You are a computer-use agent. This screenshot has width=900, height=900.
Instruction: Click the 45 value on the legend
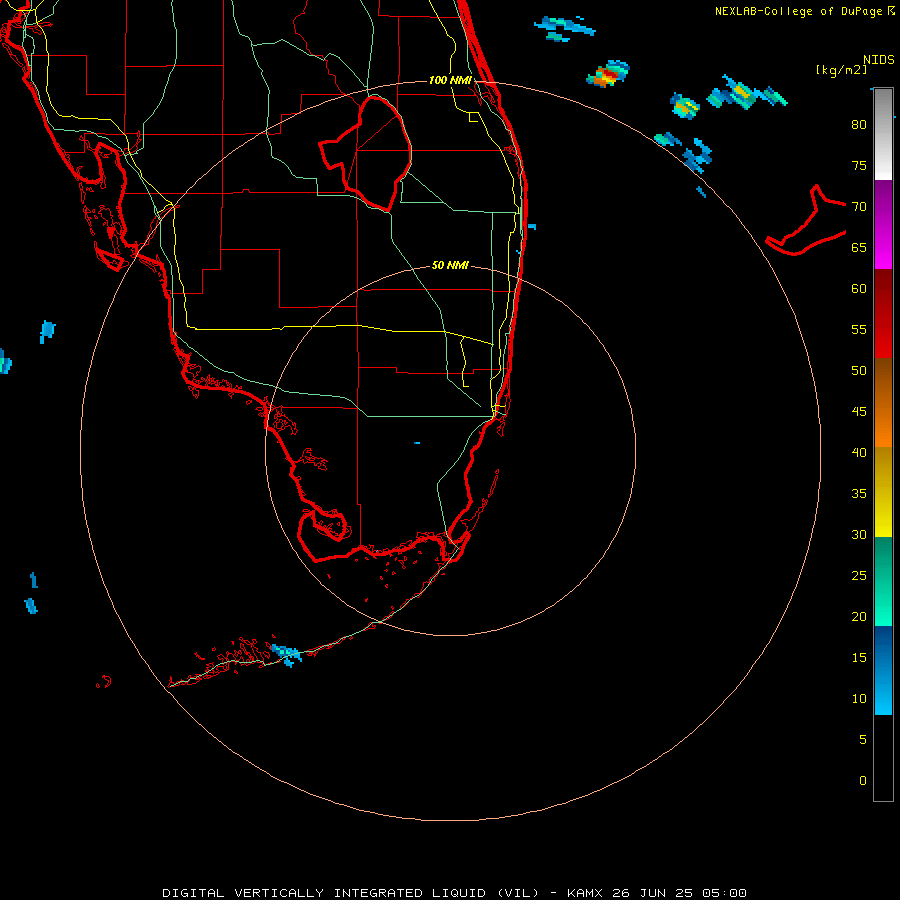[x=859, y=412]
